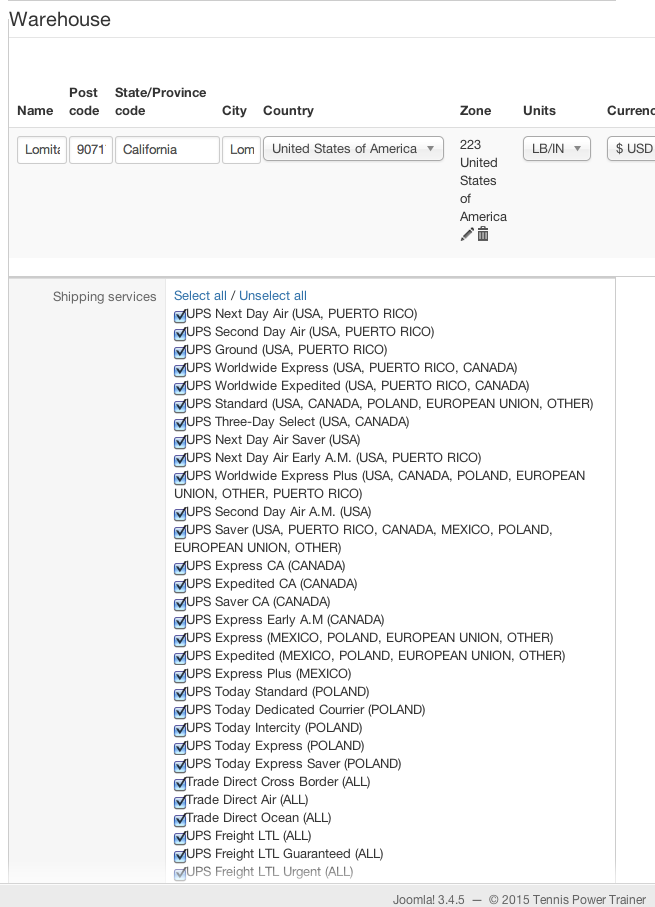Uncheck UPS Worldwide Express (USA, PUERTO RICO, CANADA)

click(x=180, y=370)
